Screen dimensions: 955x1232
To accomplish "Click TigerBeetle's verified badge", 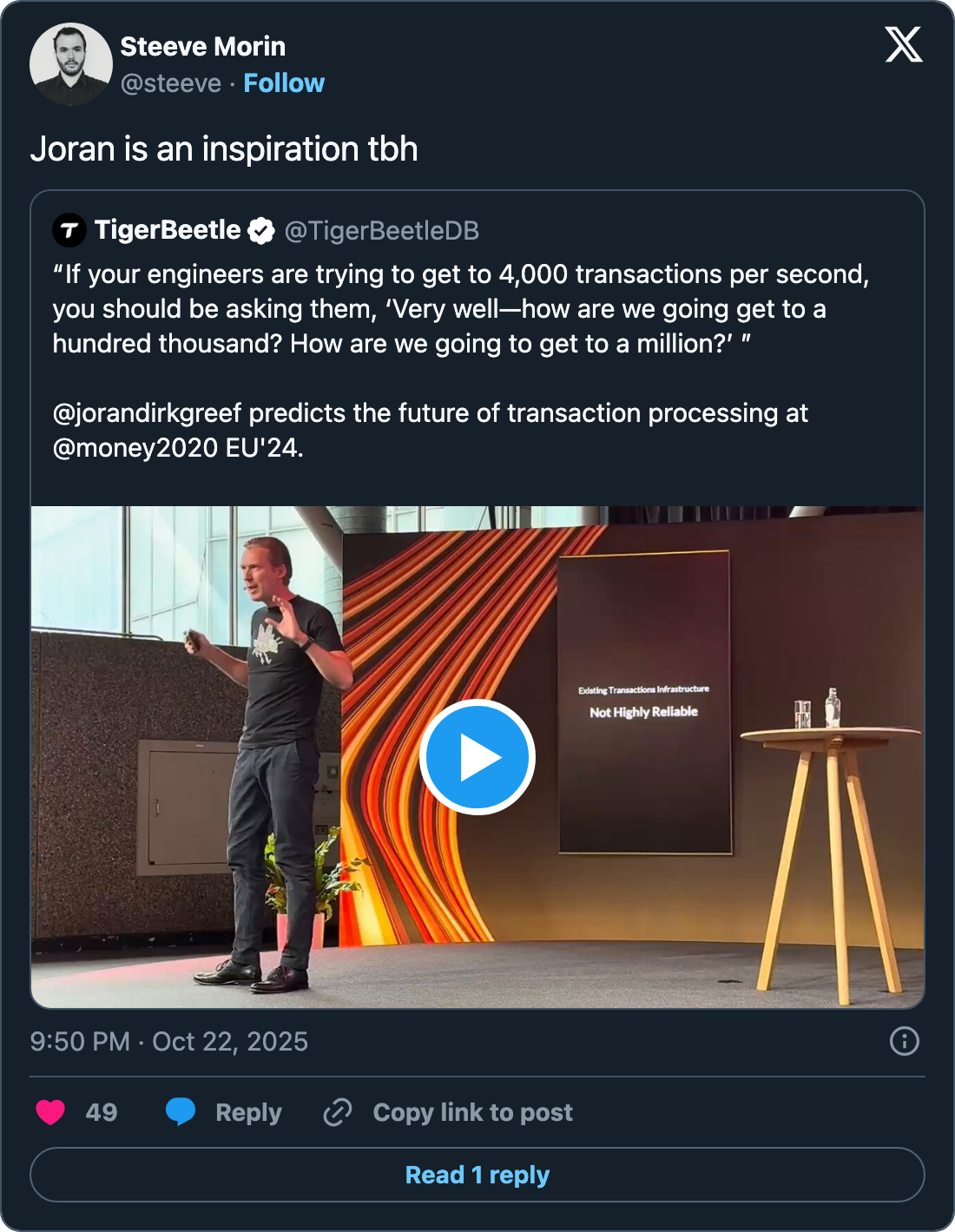I will coord(261,231).
